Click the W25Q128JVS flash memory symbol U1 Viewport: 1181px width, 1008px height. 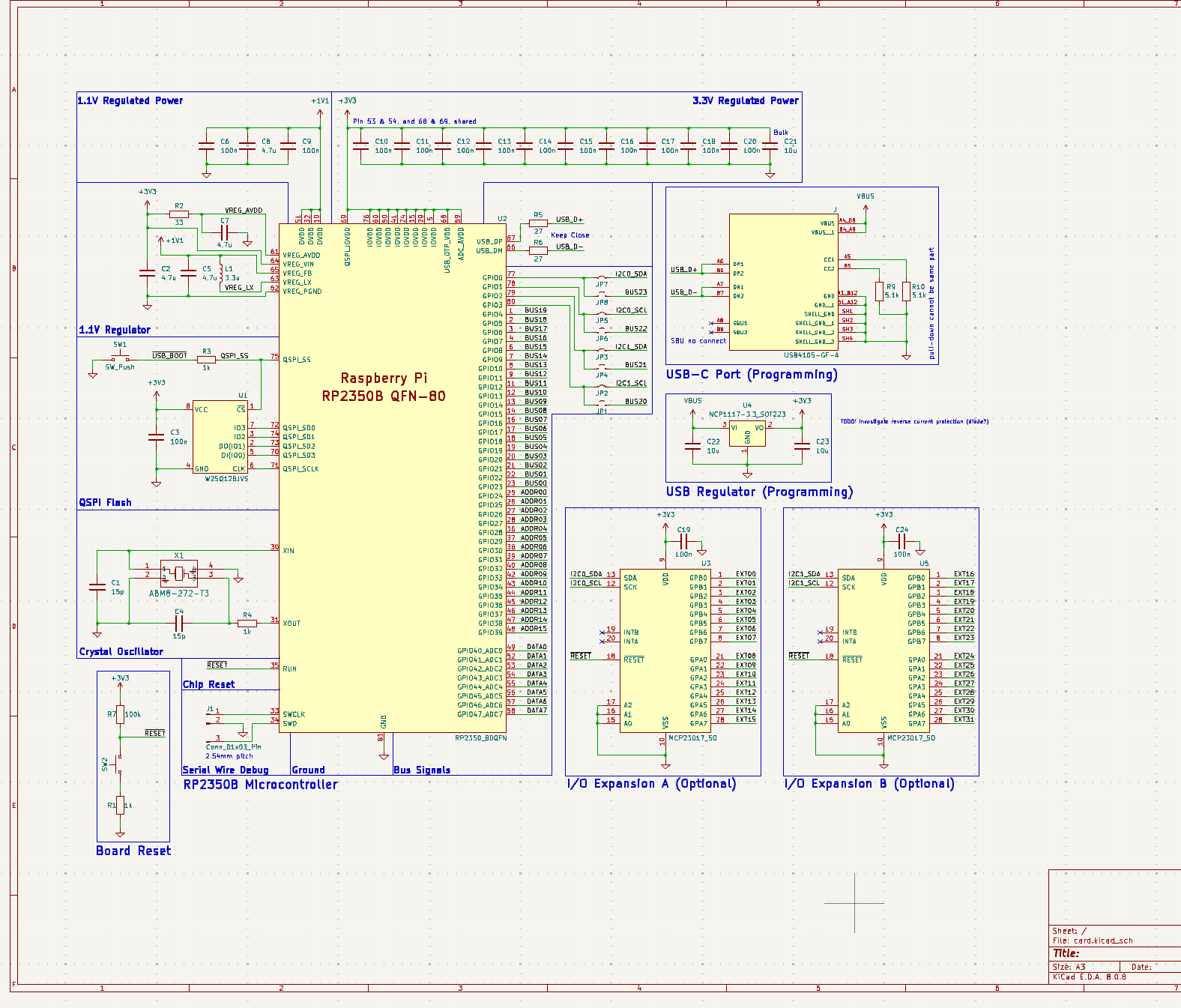pos(220,438)
